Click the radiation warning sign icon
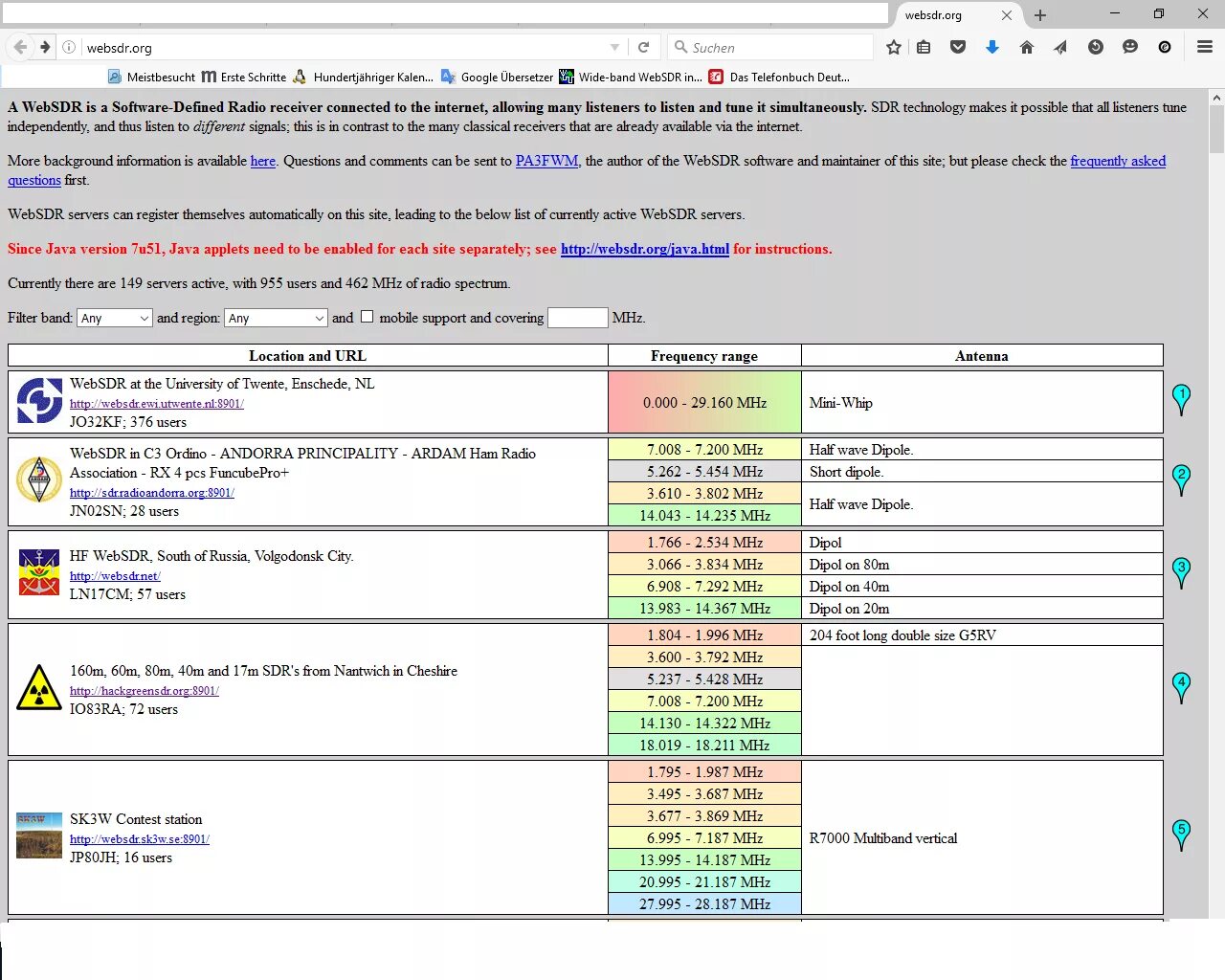This screenshot has width=1225, height=980. click(39, 687)
